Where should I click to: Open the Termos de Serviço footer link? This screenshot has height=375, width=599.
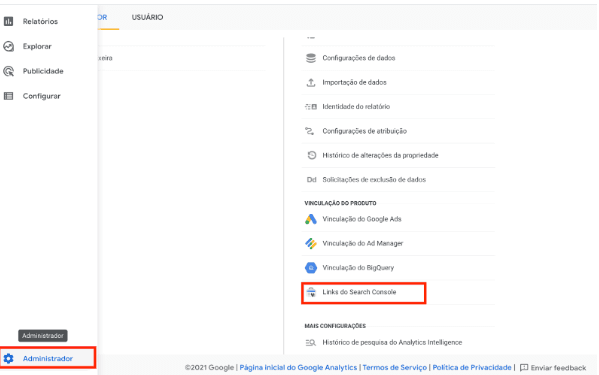(x=395, y=367)
